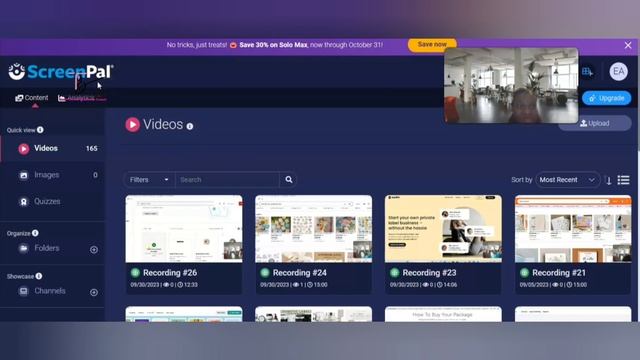Open the Analytics tab
The height and width of the screenshot is (360, 640).
coord(77,98)
